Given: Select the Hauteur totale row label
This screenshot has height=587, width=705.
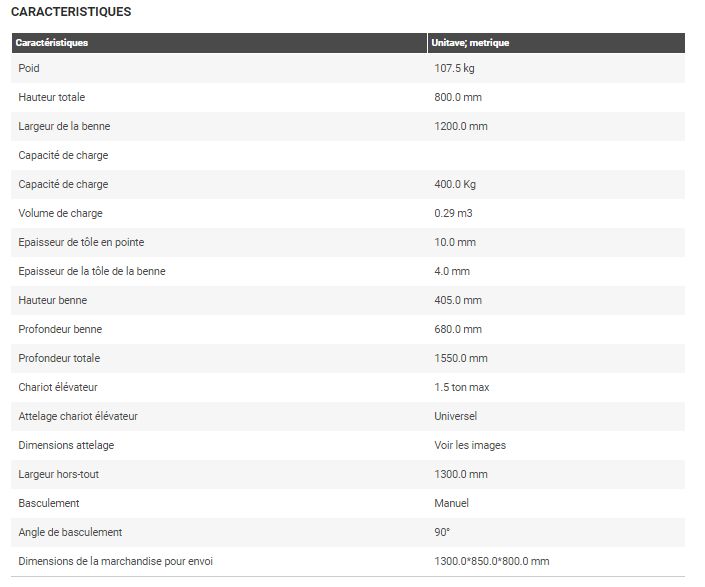Looking at the screenshot, I should coord(52,97).
